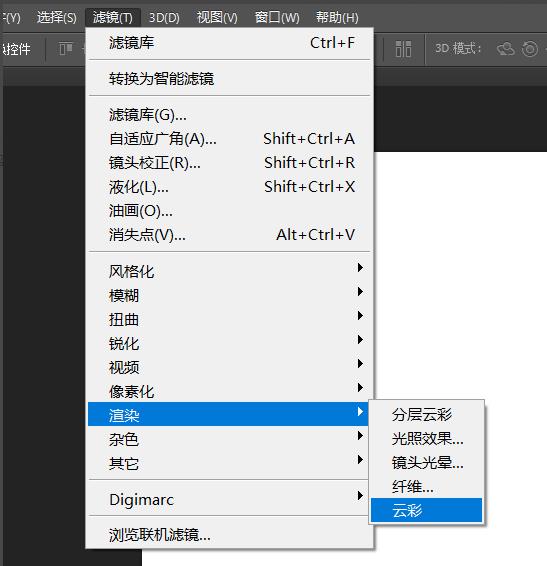Open the 帮助(H) menu
This screenshot has width=547, height=566.
(x=337, y=17)
